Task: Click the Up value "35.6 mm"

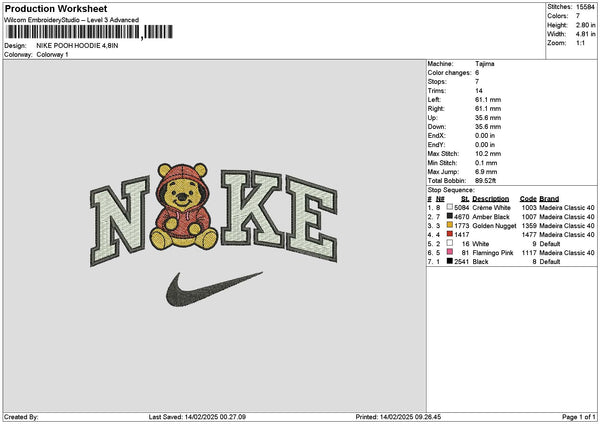Action: (488, 117)
